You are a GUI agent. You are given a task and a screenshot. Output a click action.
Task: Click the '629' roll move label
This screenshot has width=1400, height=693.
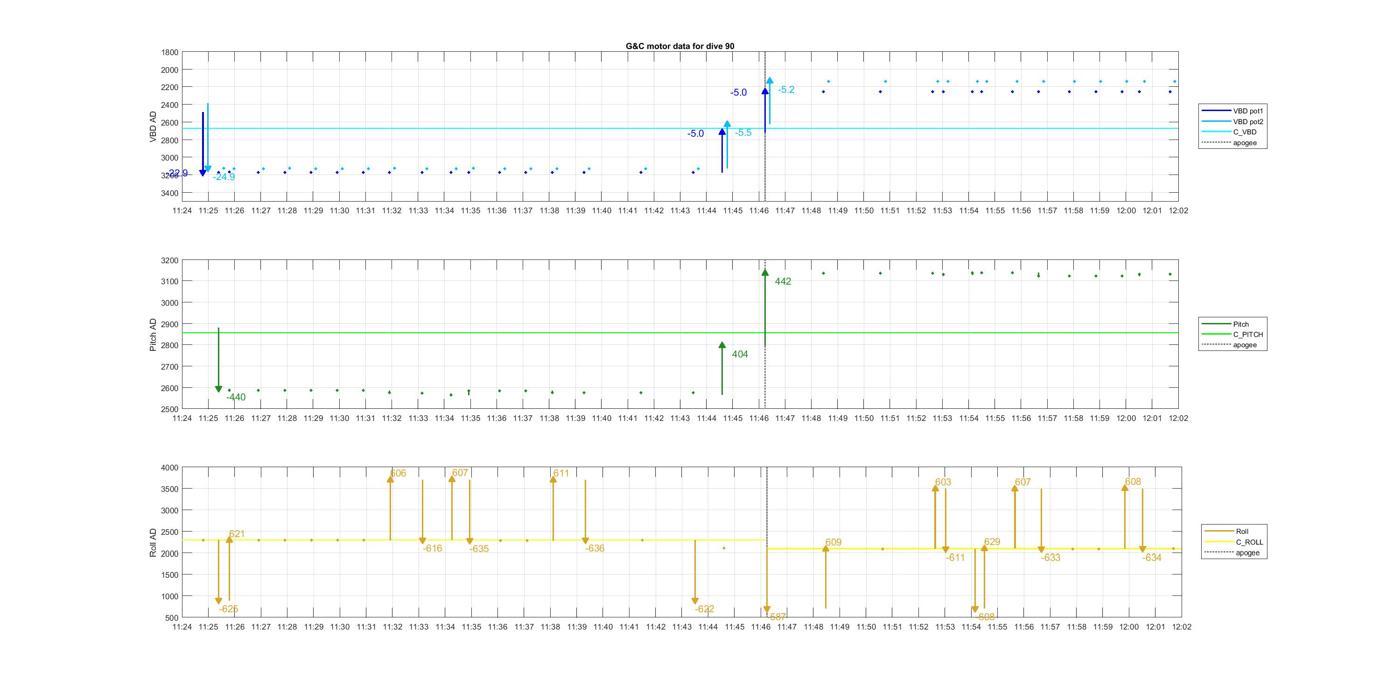[x=992, y=543]
